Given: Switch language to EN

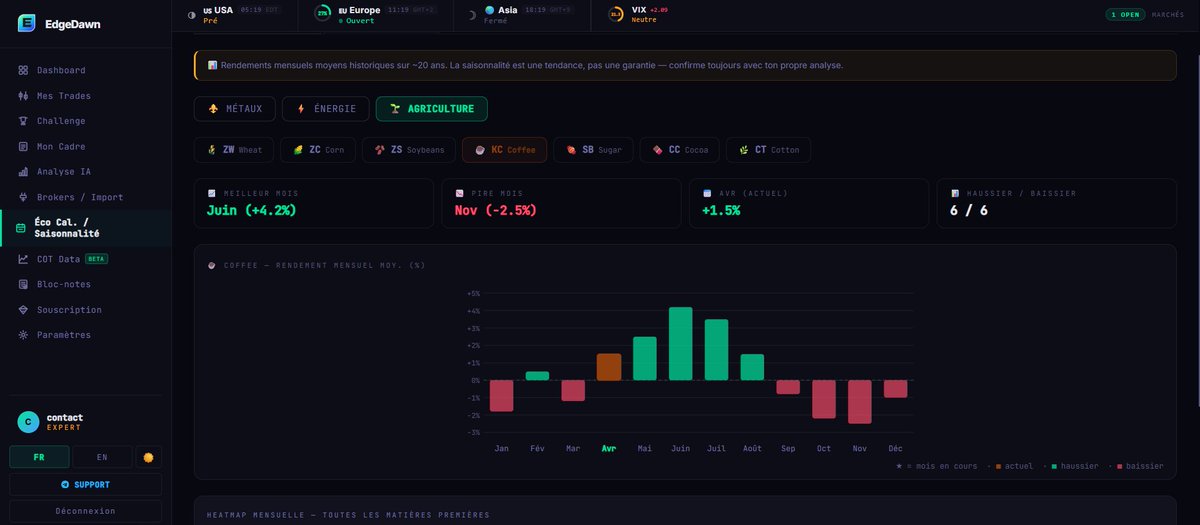Looking at the screenshot, I should pos(102,457).
